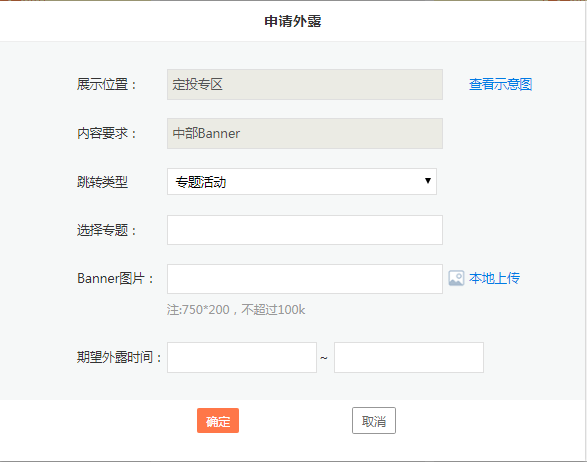The width and height of the screenshot is (587, 462).
Task: Confirm with the orange 确定 button
Action: pos(218,420)
